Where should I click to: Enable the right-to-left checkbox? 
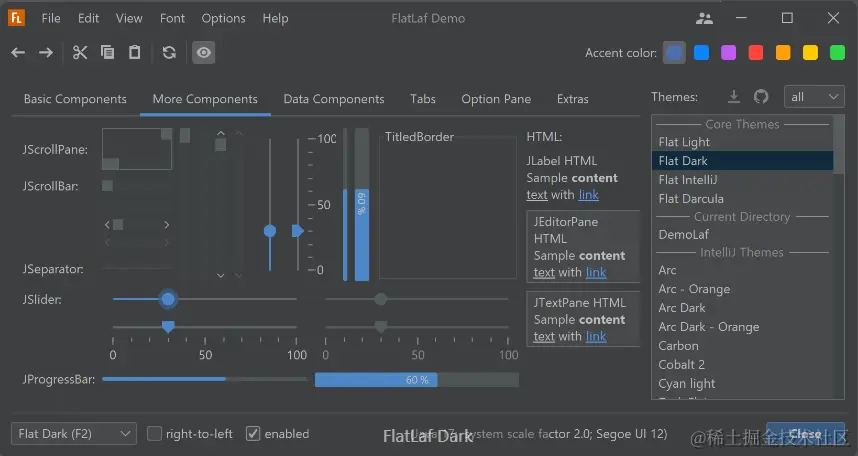pos(190,434)
